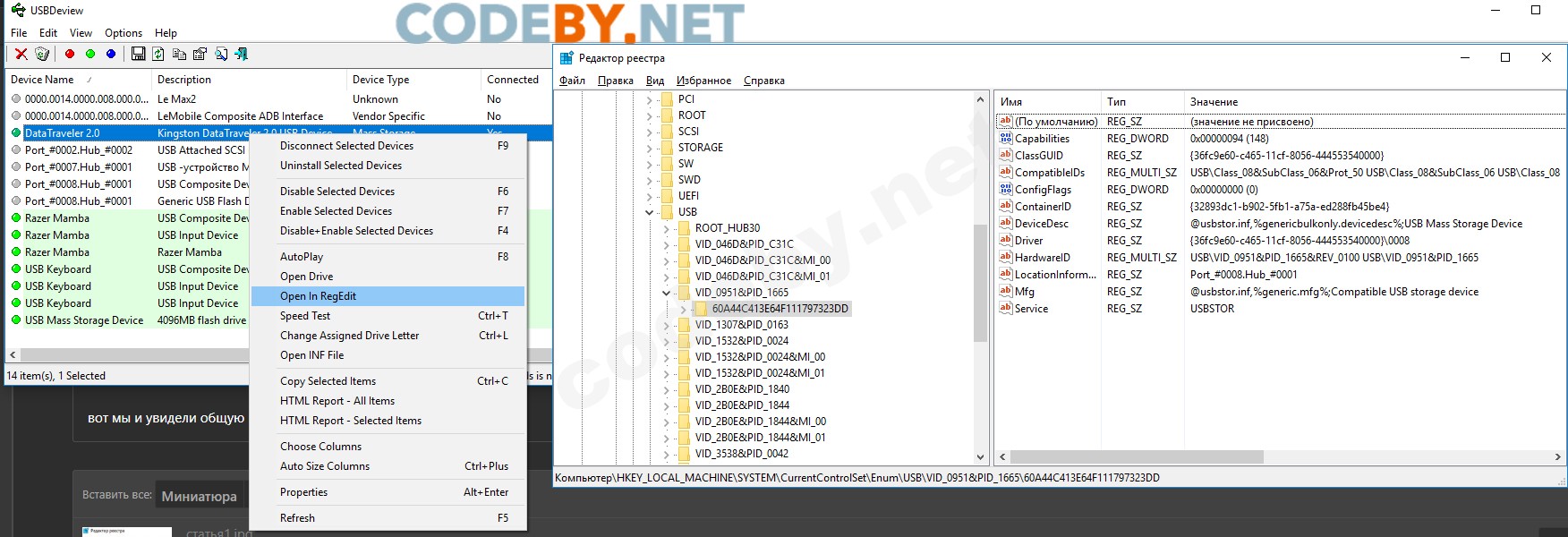Expand the SCSI registry key
1568x537 pixels.
click(650, 132)
